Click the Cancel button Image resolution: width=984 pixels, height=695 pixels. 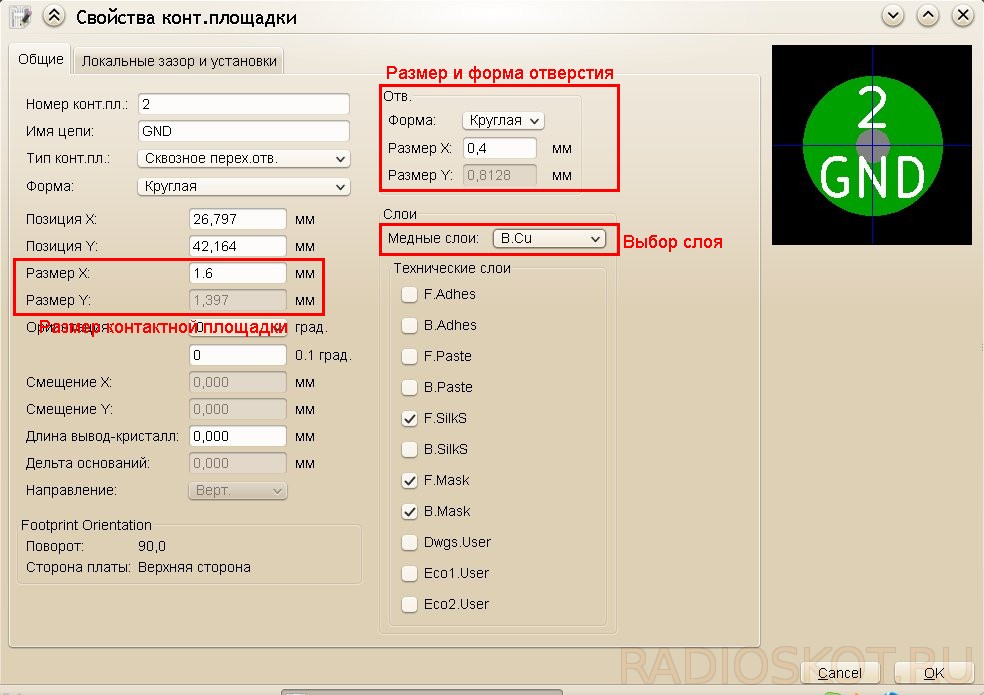click(x=840, y=673)
